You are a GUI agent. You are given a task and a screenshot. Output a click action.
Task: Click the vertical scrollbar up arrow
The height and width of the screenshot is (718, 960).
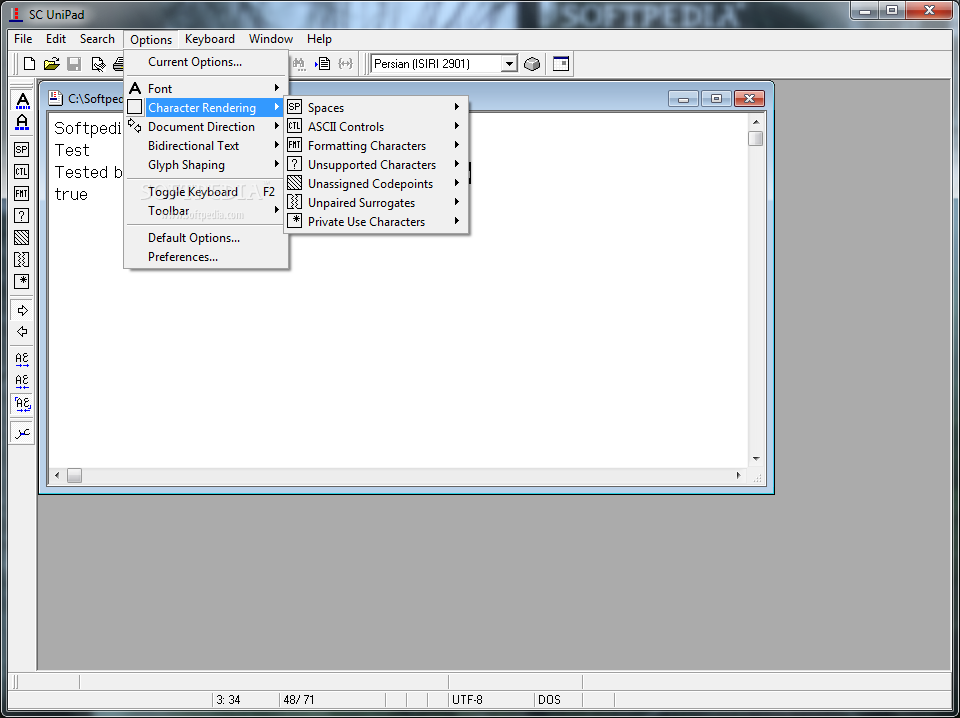pos(756,122)
